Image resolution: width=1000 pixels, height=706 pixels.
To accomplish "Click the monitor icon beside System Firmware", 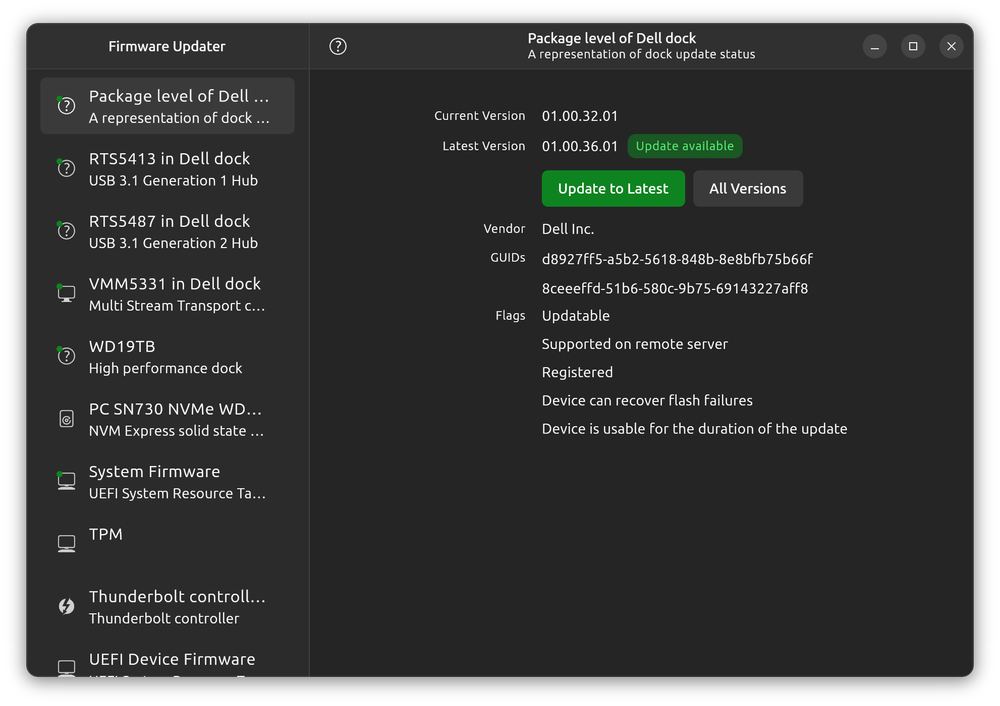I will pyautogui.click(x=65, y=481).
